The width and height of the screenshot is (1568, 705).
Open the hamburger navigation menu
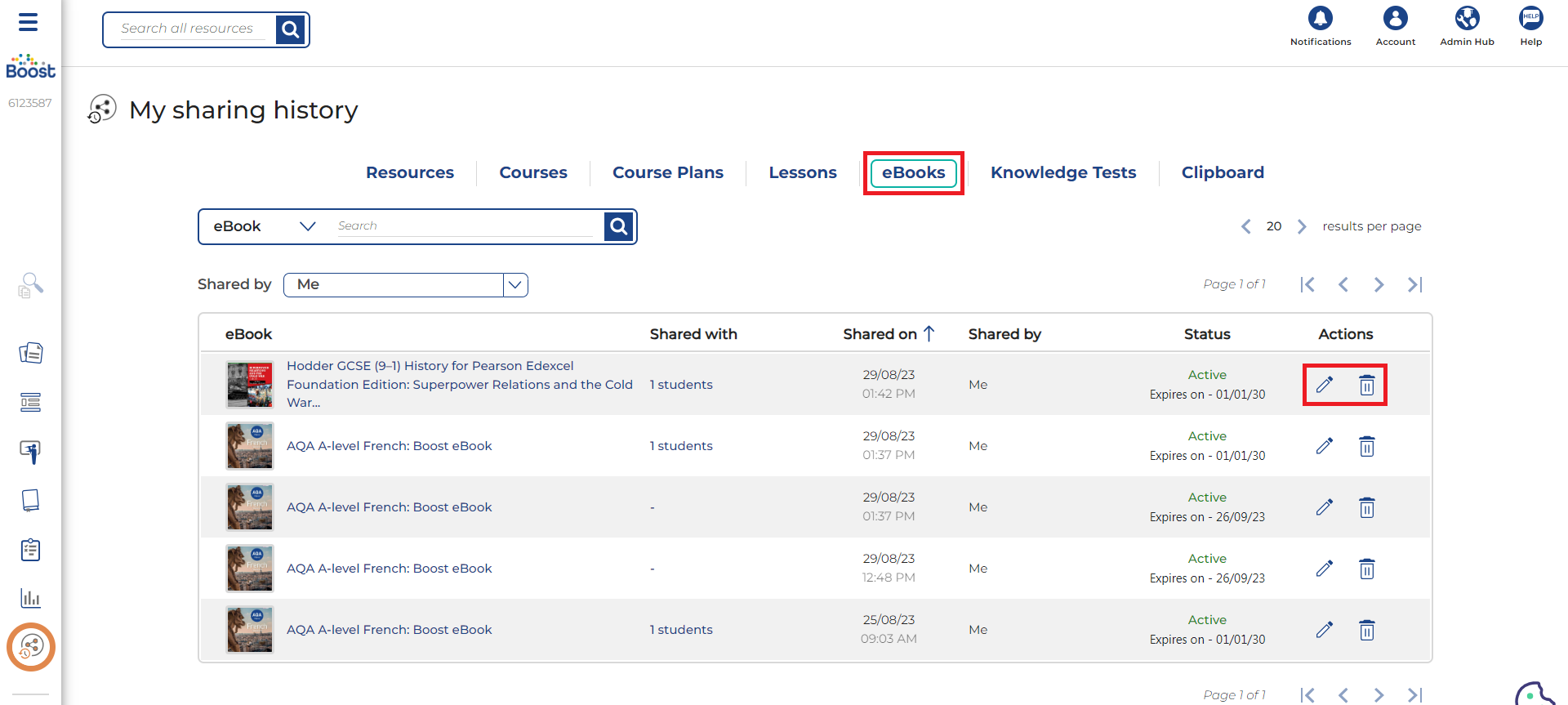click(x=29, y=22)
